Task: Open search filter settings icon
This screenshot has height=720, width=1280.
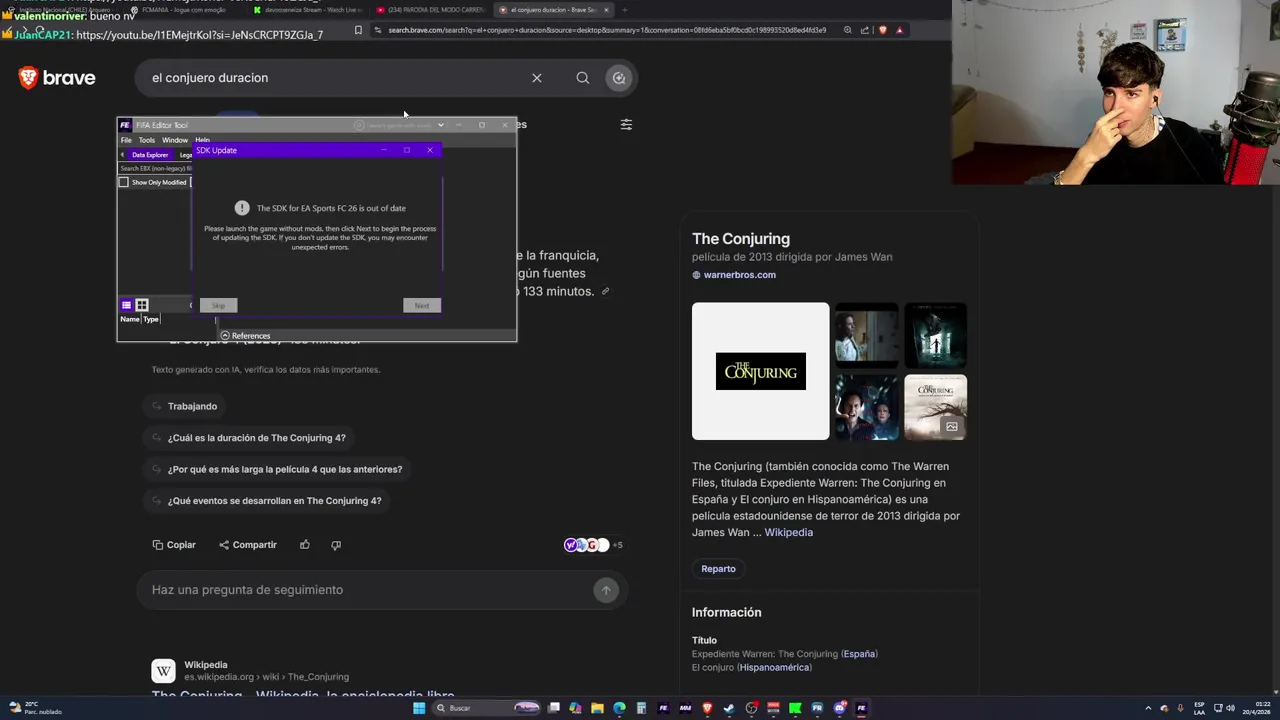Action: [626, 125]
